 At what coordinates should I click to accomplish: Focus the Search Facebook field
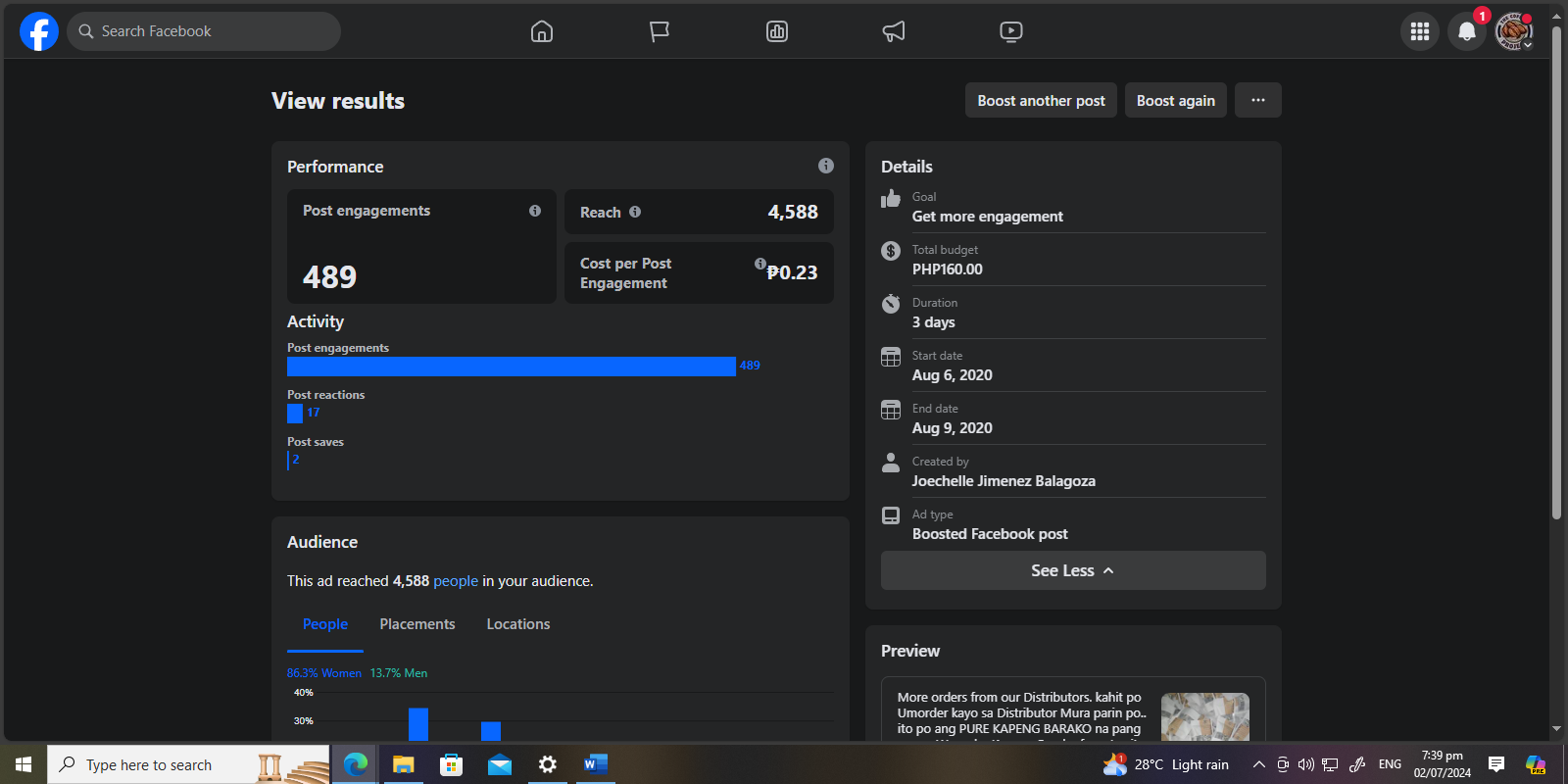(x=204, y=31)
